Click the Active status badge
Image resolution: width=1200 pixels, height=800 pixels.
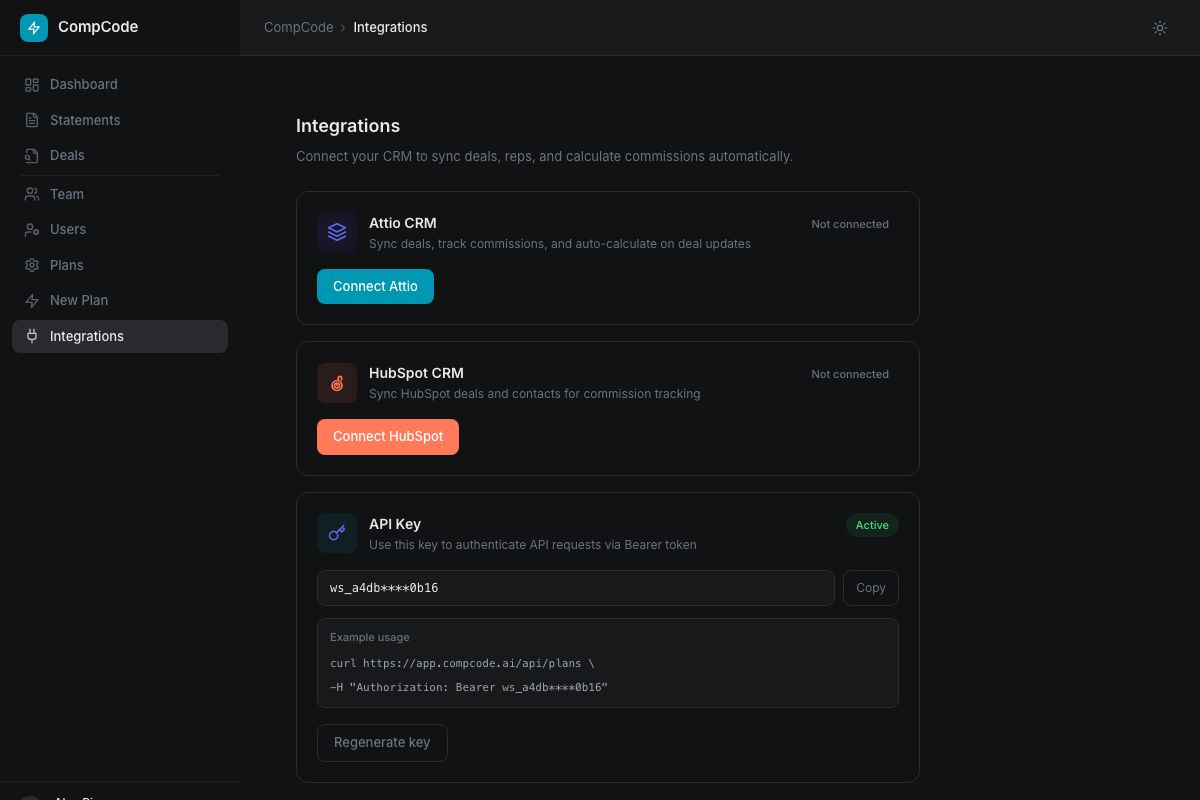coord(872,525)
